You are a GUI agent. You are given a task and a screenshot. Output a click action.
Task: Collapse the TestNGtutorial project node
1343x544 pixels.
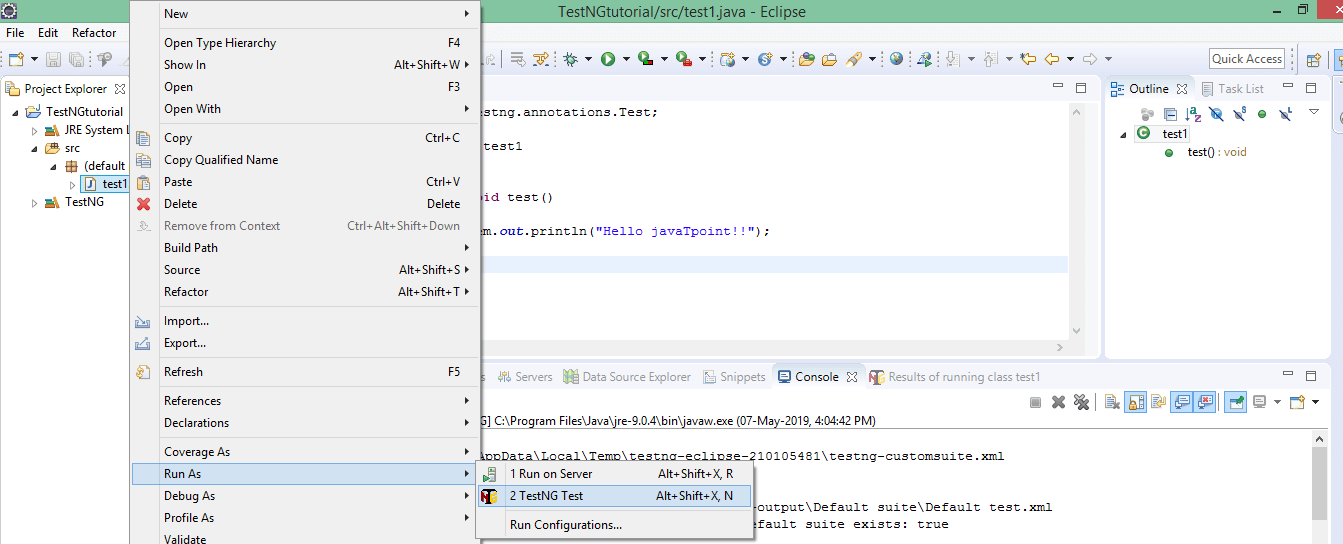(x=16, y=112)
